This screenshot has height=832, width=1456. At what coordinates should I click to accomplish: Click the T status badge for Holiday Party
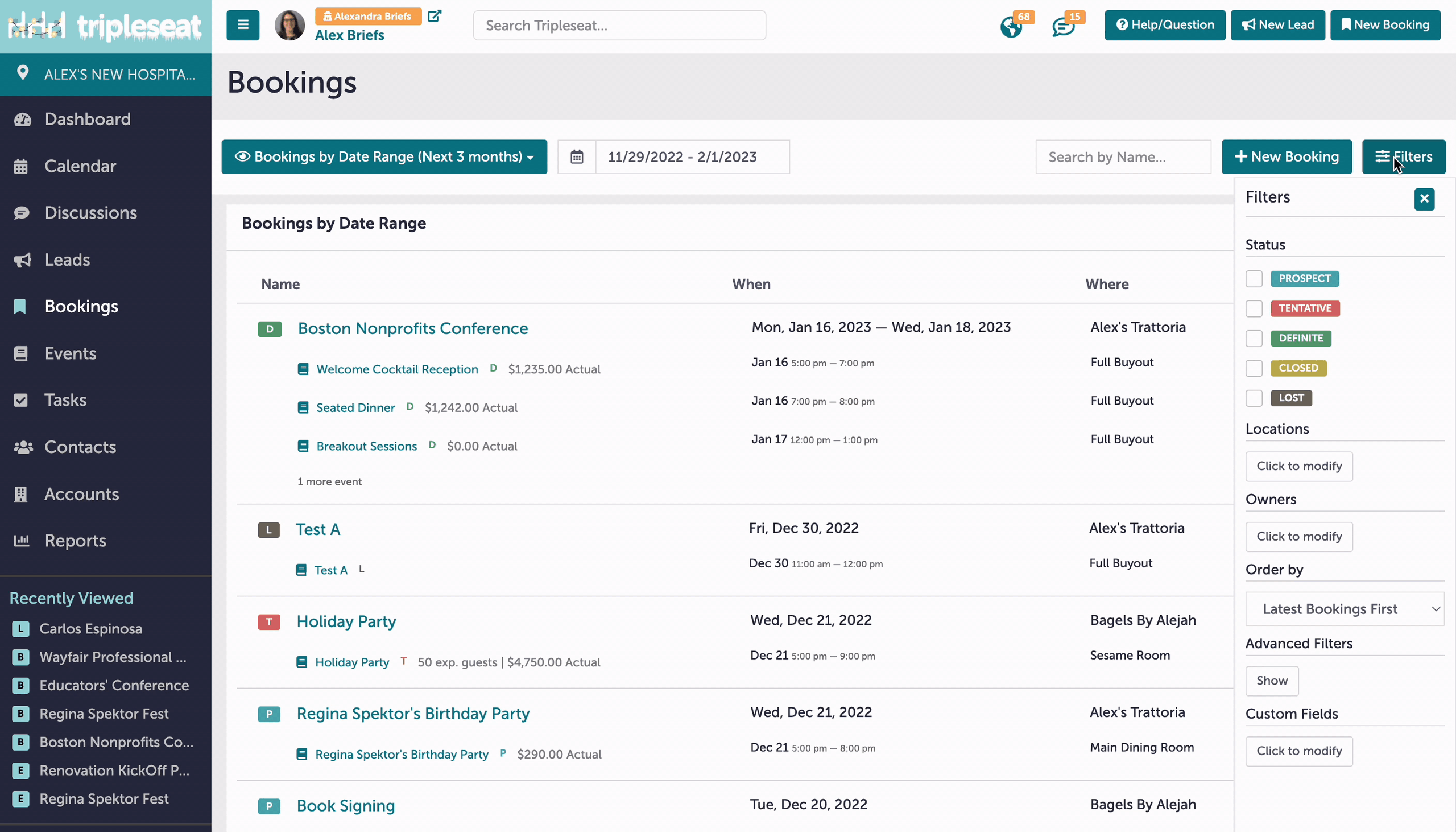point(269,621)
